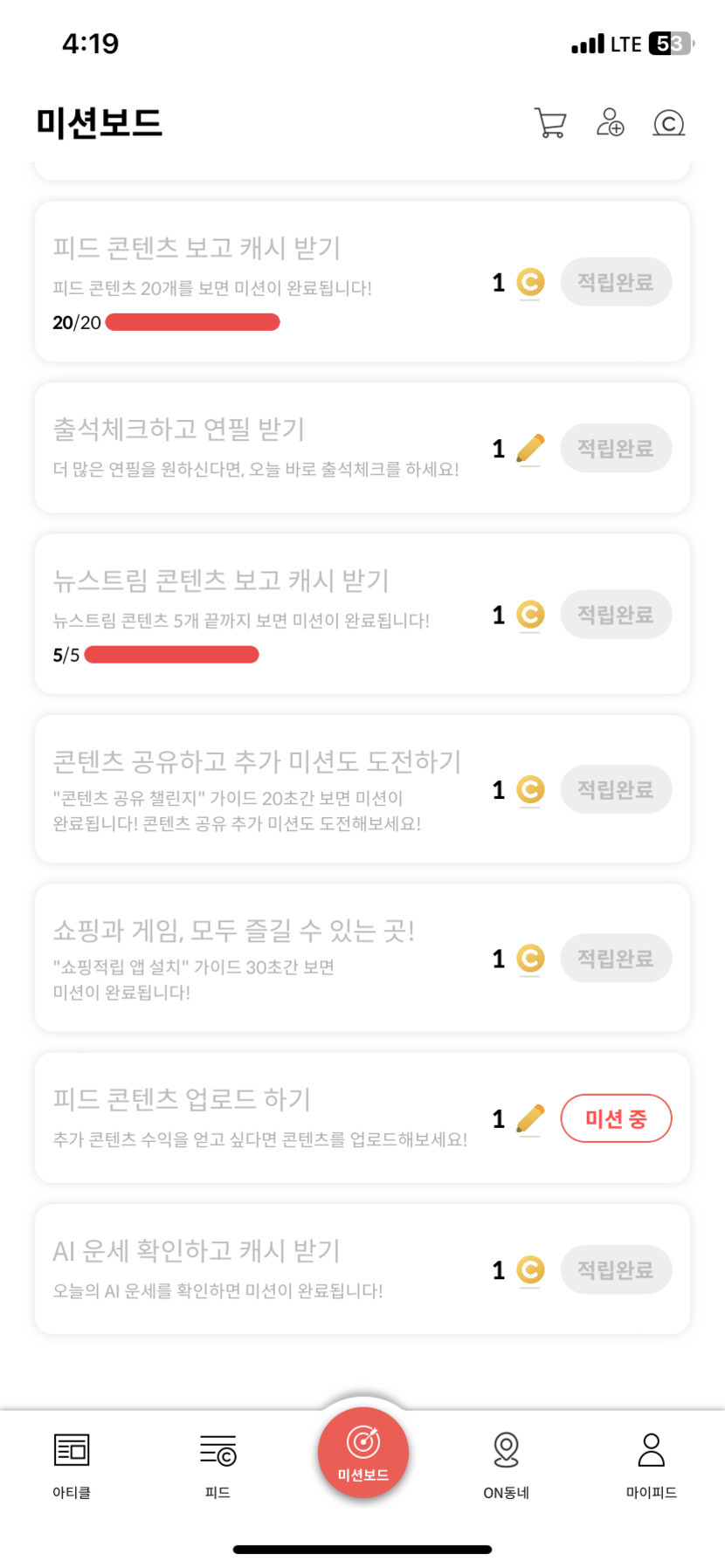The width and height of the screenshot is (725, 1568).
Task: Open the cash balance icon in header
Action: coord(668,123)
